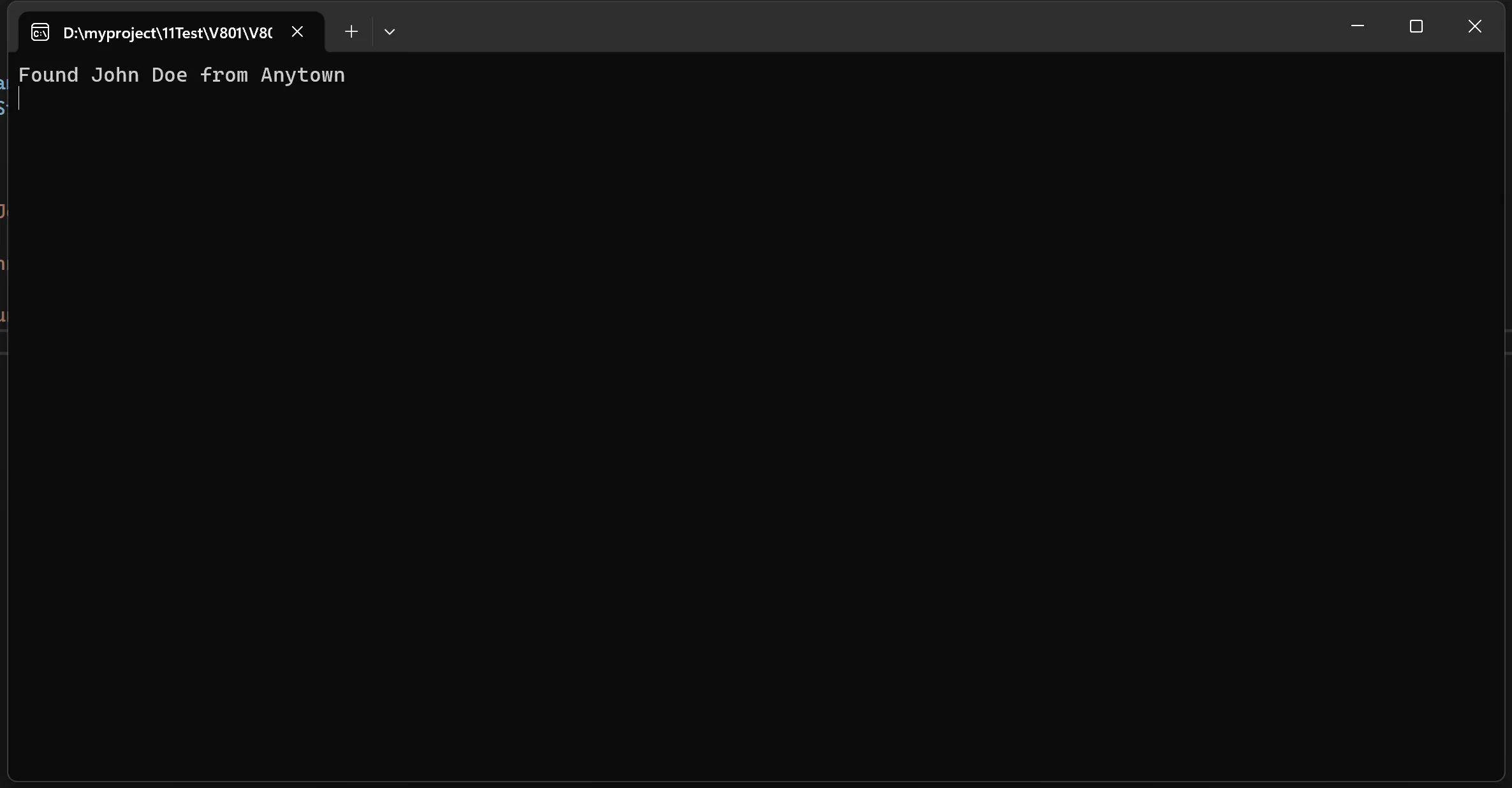Click the word "Doe" in the output
The width and height of the screenshot is (1512, 788).
coord(170,75)
